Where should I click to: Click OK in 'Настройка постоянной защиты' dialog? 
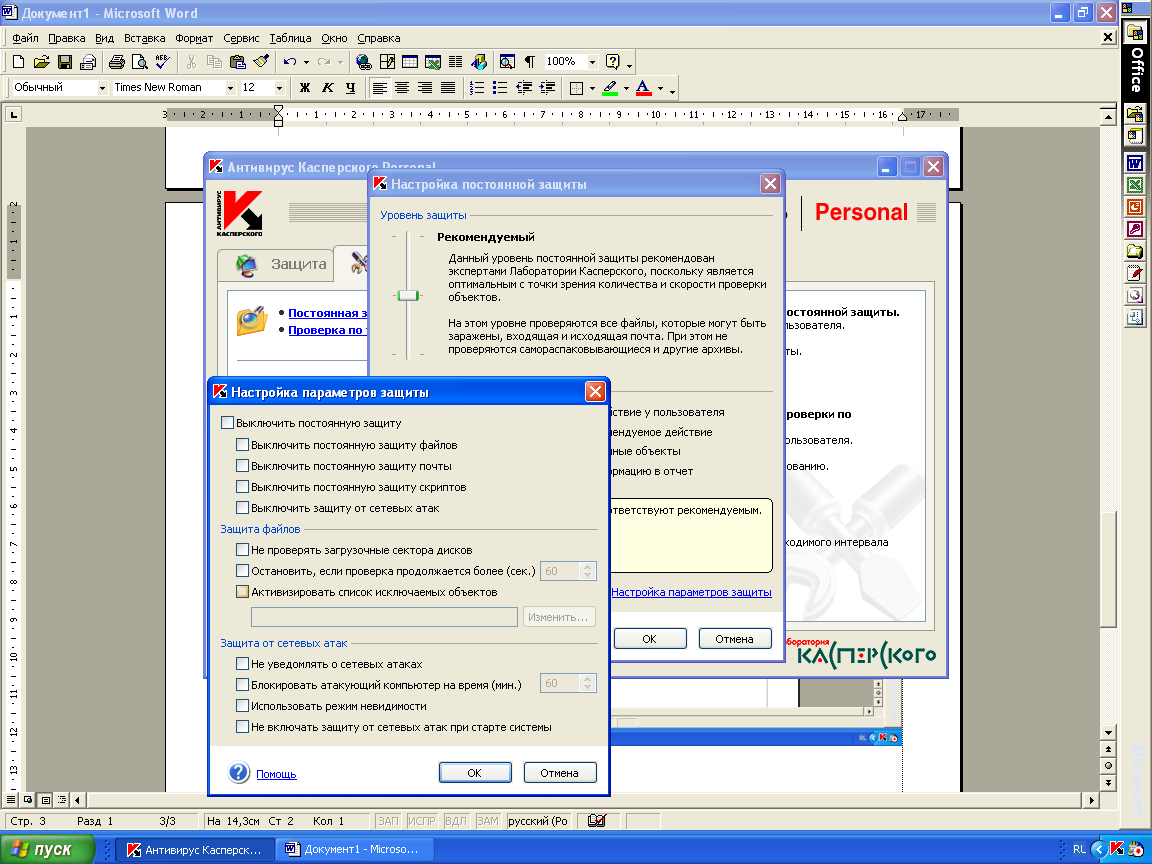point(649,638)
